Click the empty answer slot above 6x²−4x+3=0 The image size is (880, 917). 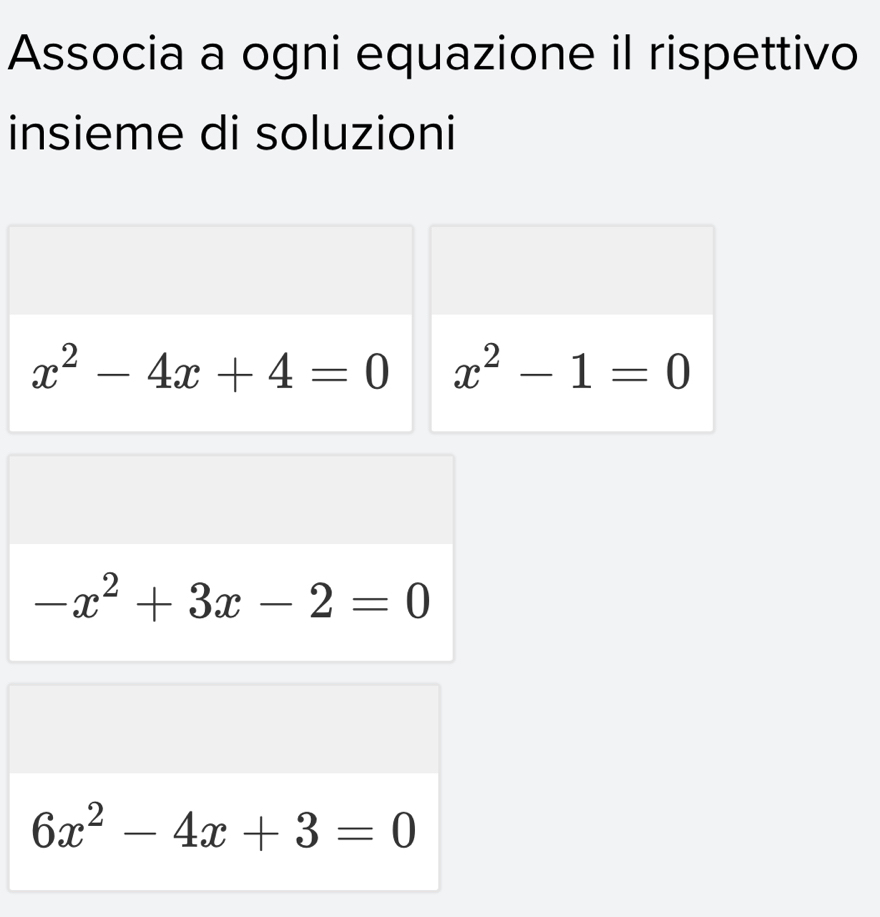224,729
